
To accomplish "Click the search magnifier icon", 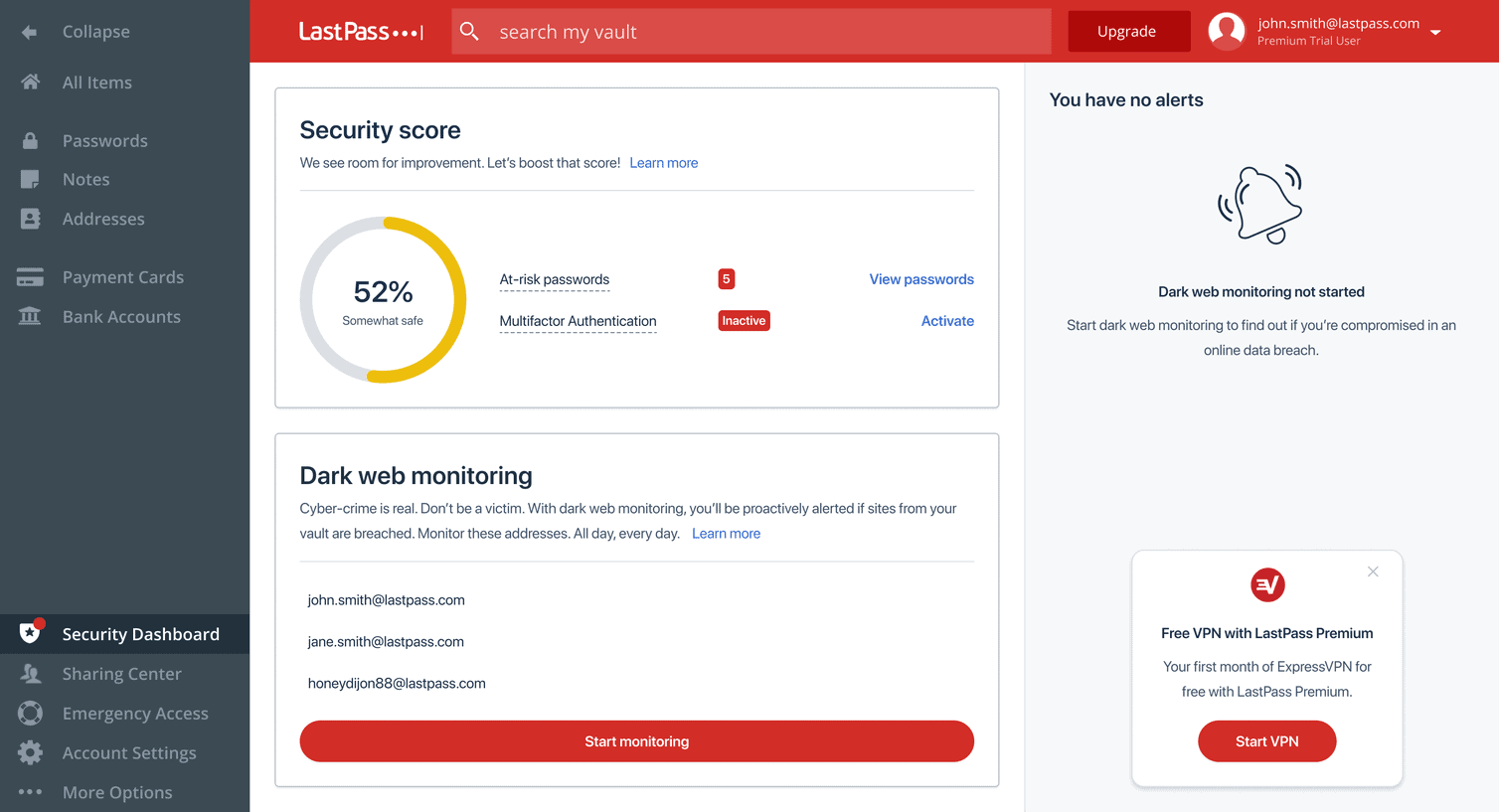I will point(469,31).
